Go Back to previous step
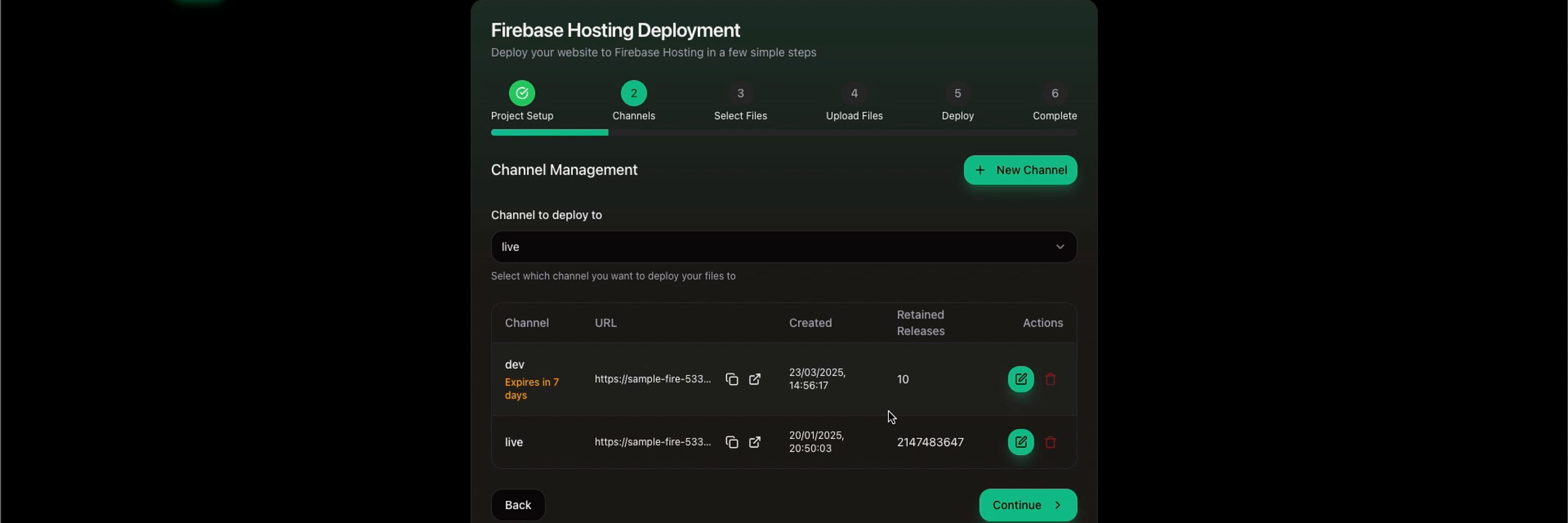The height and width of the screenshot is (523, 1568). pos(518,505)
